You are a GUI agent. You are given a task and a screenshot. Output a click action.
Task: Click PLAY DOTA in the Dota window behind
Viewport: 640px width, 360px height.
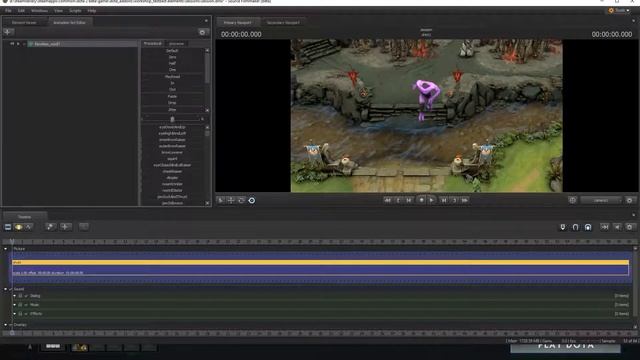point(565,346)
